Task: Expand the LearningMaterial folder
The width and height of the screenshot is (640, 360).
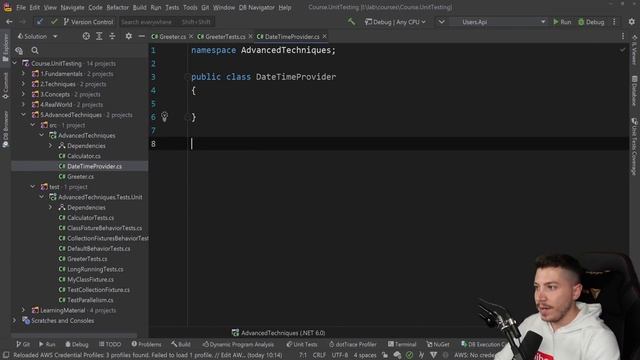Action: tap(23, 310)
